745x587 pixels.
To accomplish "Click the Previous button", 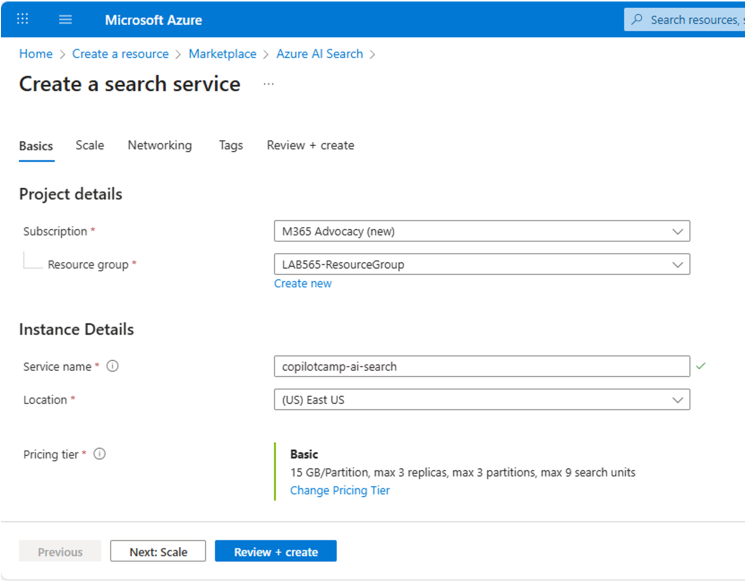I will (x=60, y=551).
